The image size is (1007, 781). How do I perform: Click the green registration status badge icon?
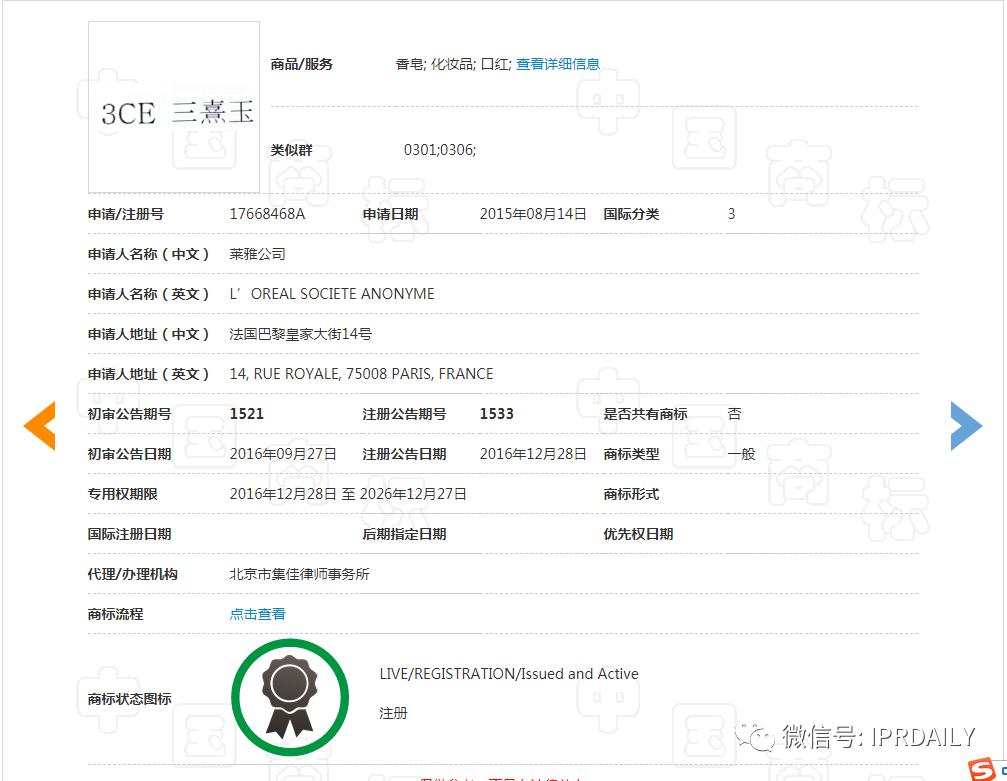tap(290, 696)
